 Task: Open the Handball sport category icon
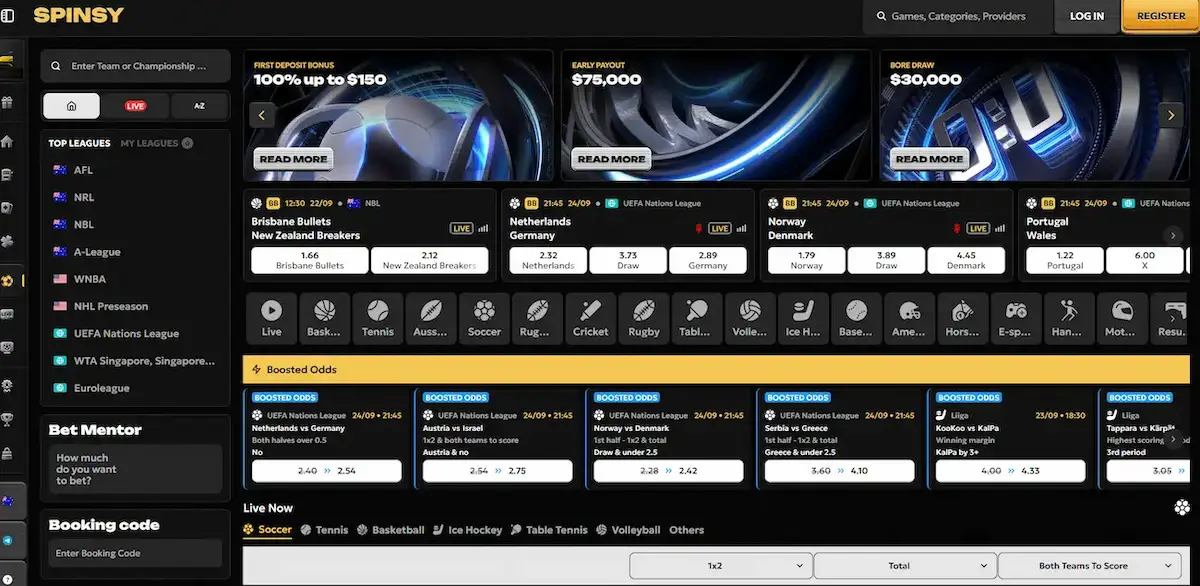(x=1069, y=318)
